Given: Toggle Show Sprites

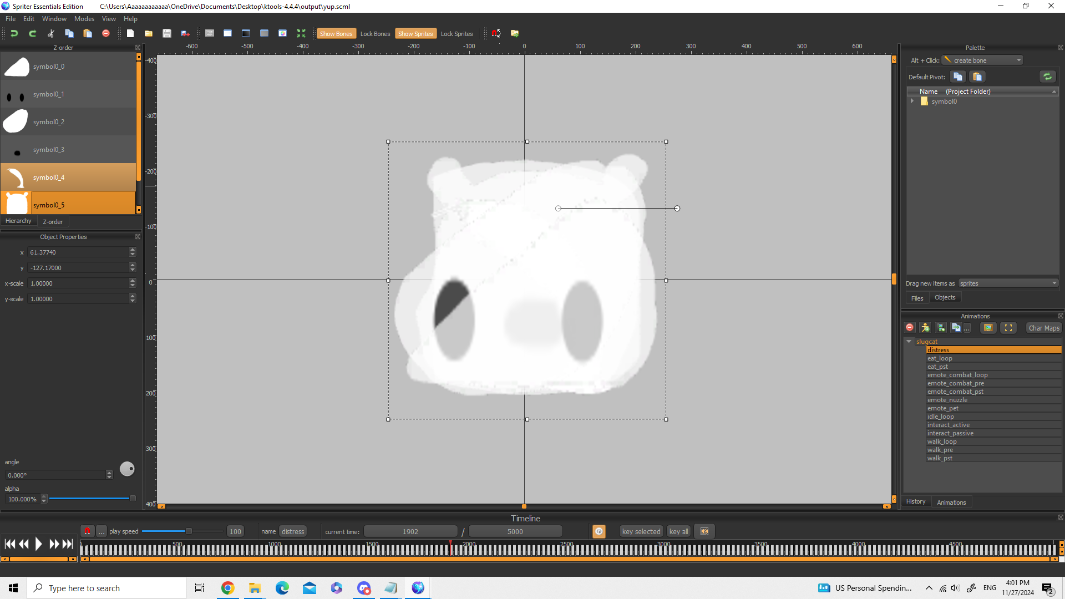Looking at the screenshot, I should 414,33.
